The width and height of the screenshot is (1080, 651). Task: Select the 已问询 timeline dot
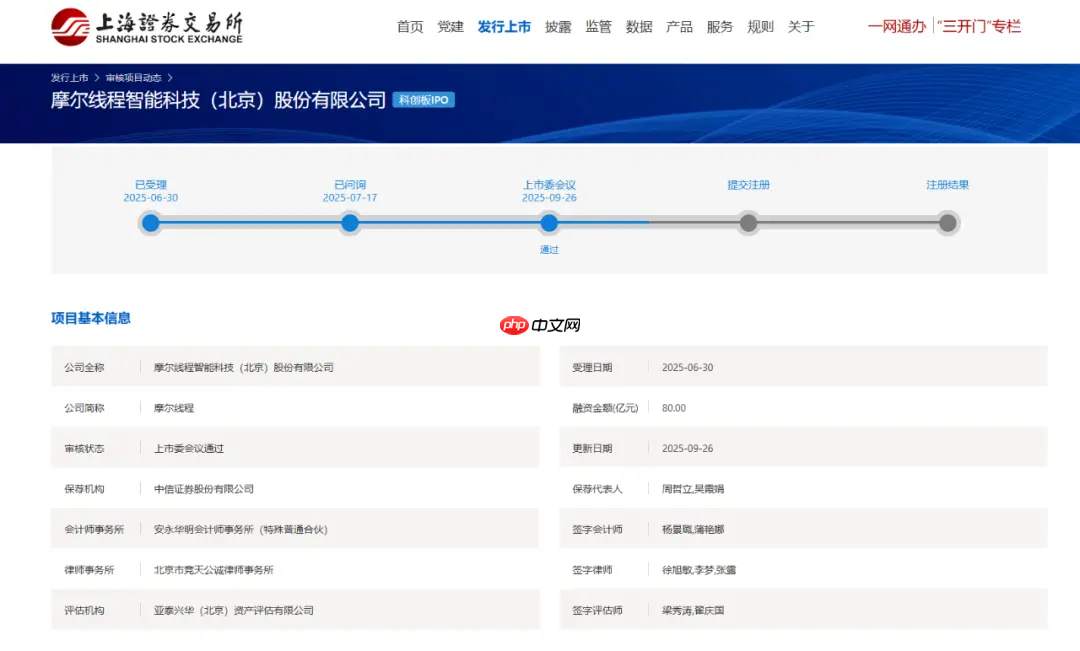point(350,223)
